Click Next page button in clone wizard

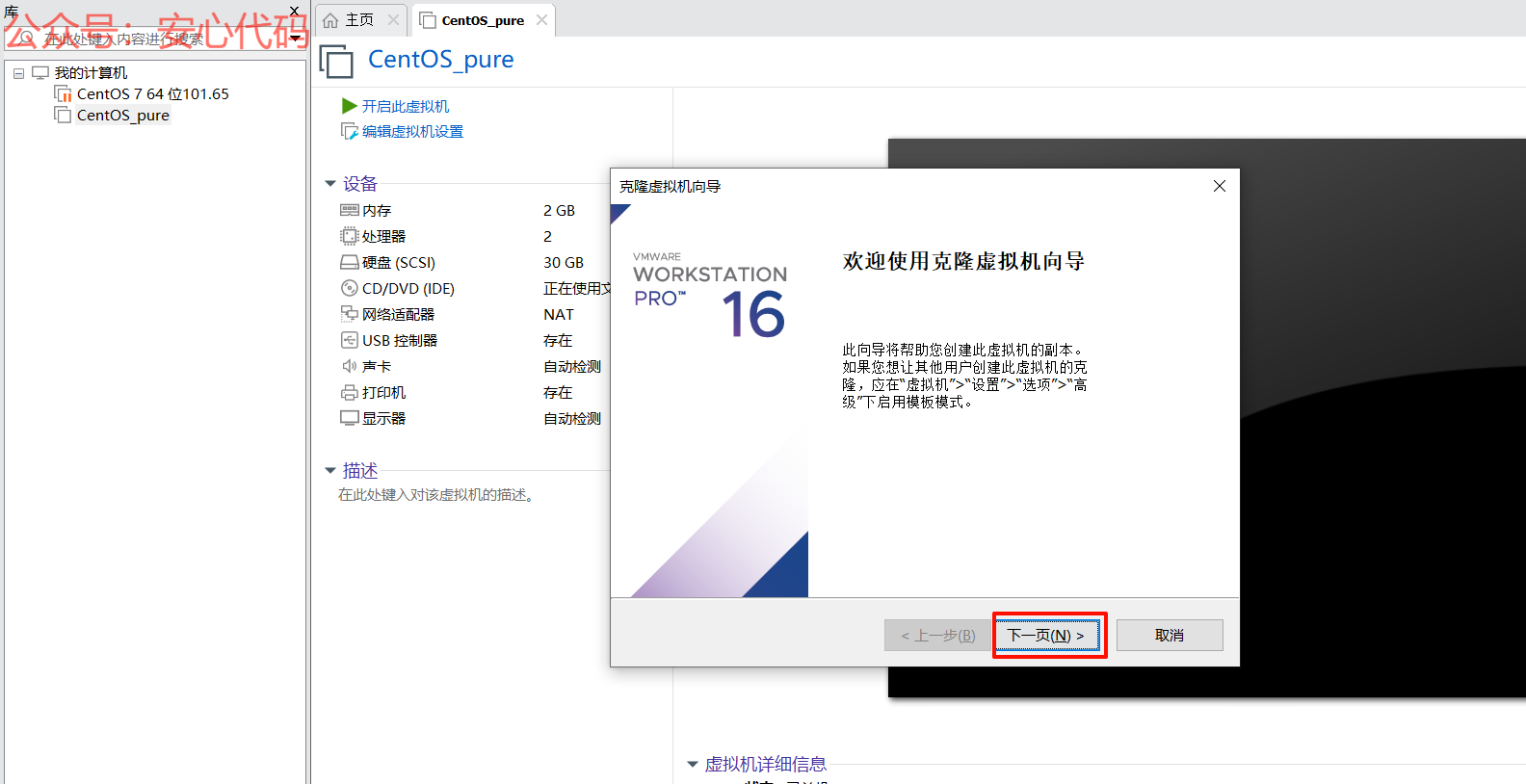click(x=1049, y=636)
